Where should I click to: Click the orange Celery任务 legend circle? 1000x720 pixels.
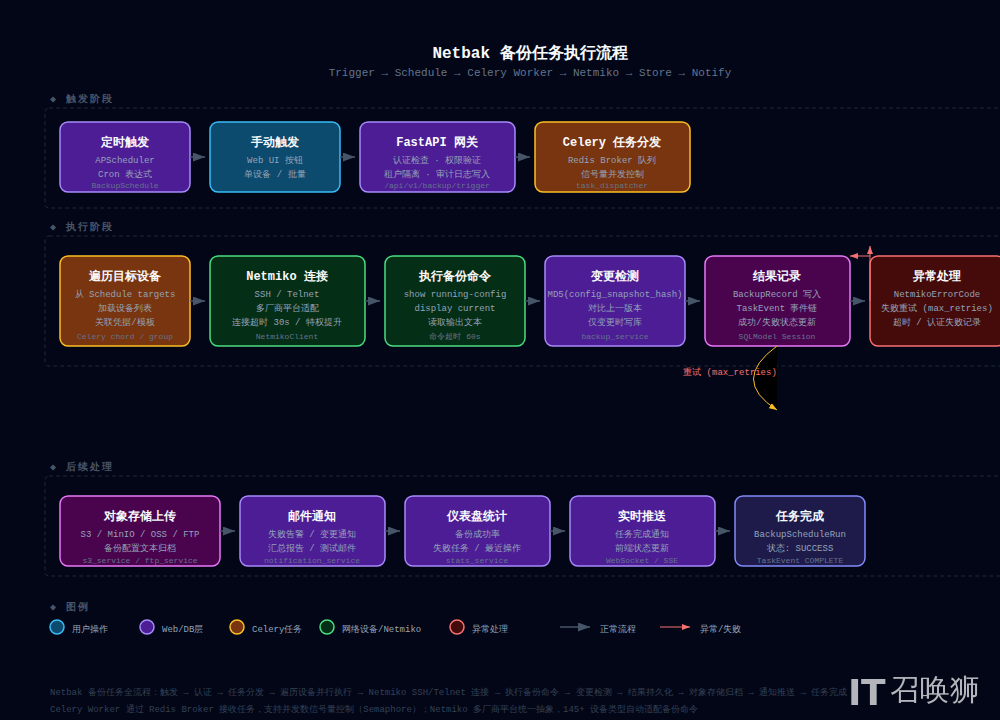[237, 628]
